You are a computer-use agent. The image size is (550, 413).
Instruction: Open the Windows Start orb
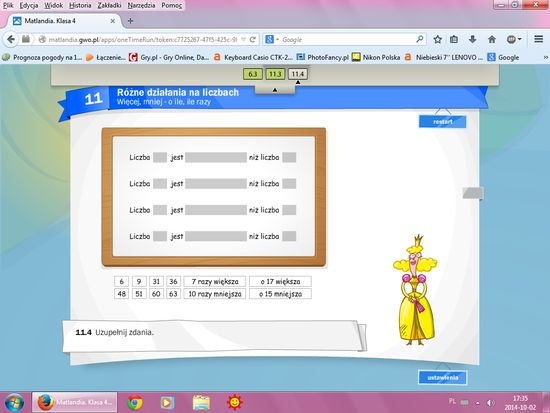[x=14, y=402]
